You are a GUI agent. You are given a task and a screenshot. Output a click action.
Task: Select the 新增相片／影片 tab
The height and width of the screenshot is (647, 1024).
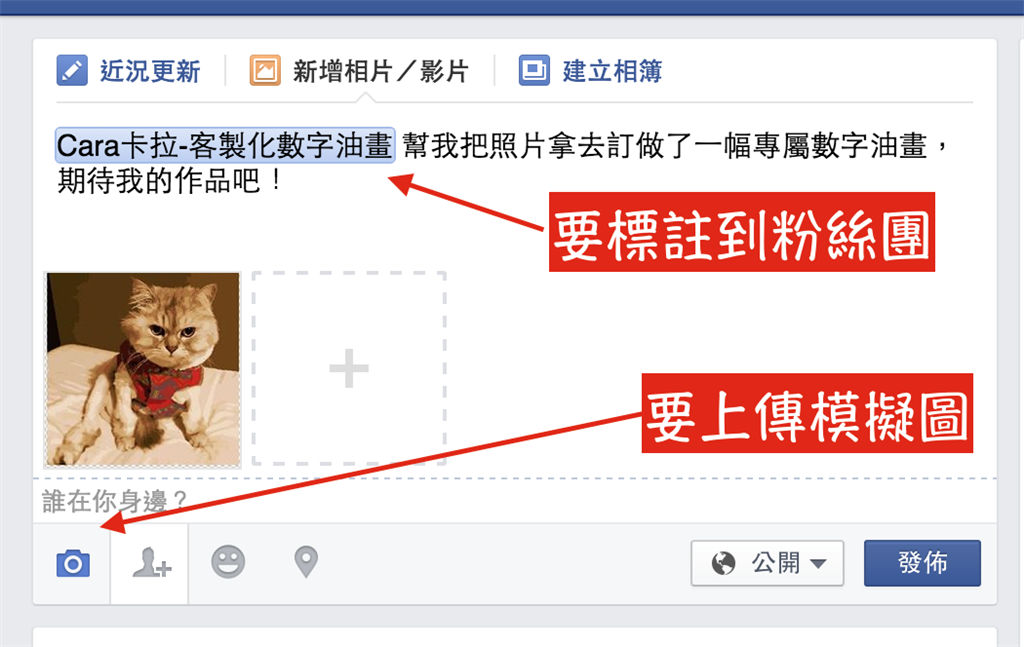pyautogui.click(x=380, y=71)
